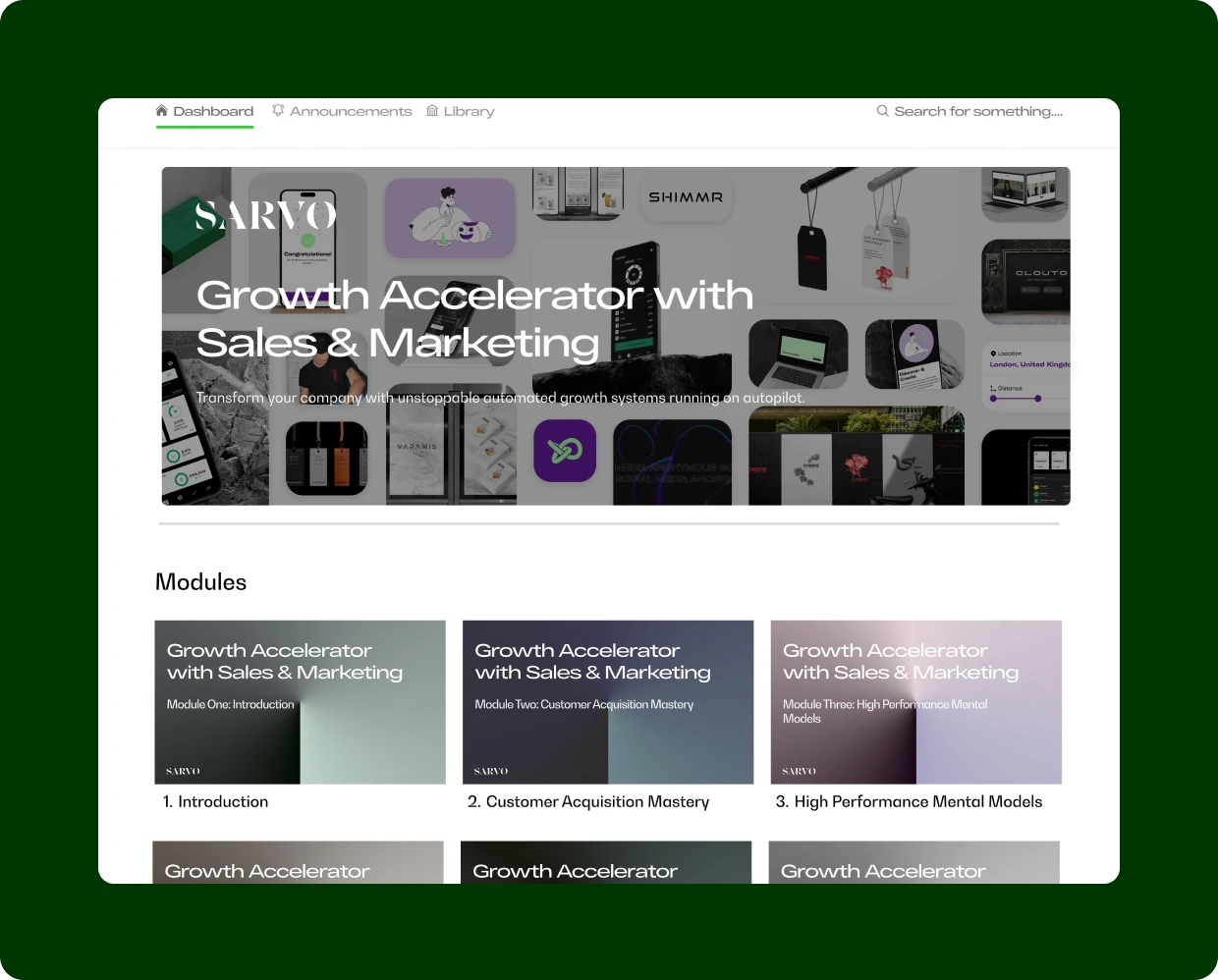The image size is (1218, 980).
Task: Open the Module Two: Customer Acquisition thumbnail
Action: (x=608, y=702)
